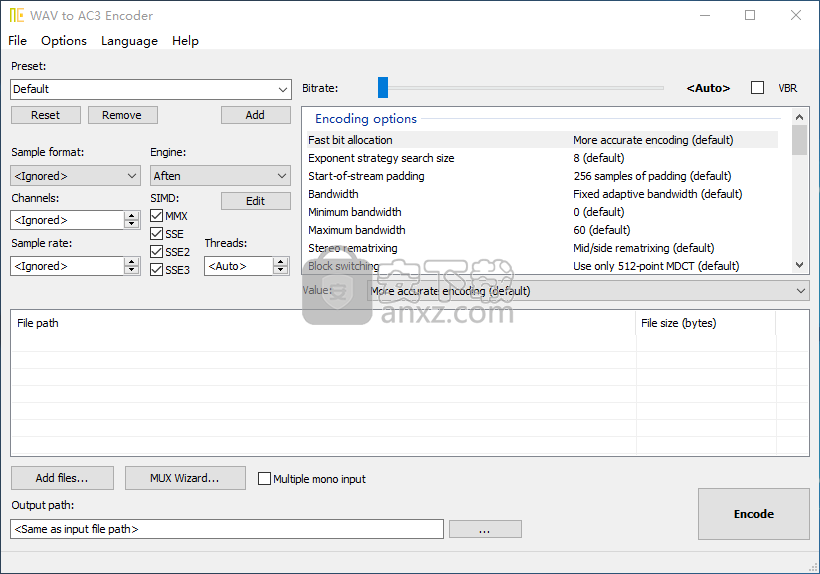Select the Stereo rematrixing option row
820x574 pixels.
click(542, 248)
